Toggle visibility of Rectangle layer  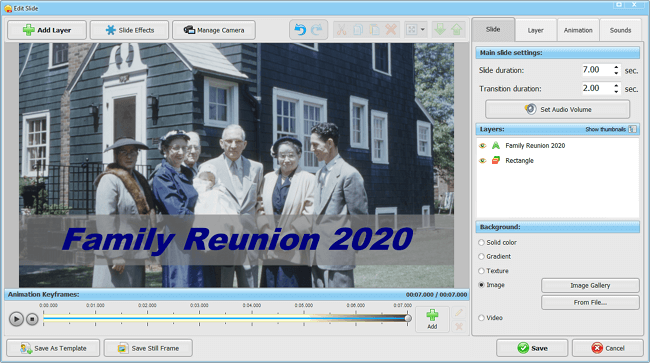482,161
